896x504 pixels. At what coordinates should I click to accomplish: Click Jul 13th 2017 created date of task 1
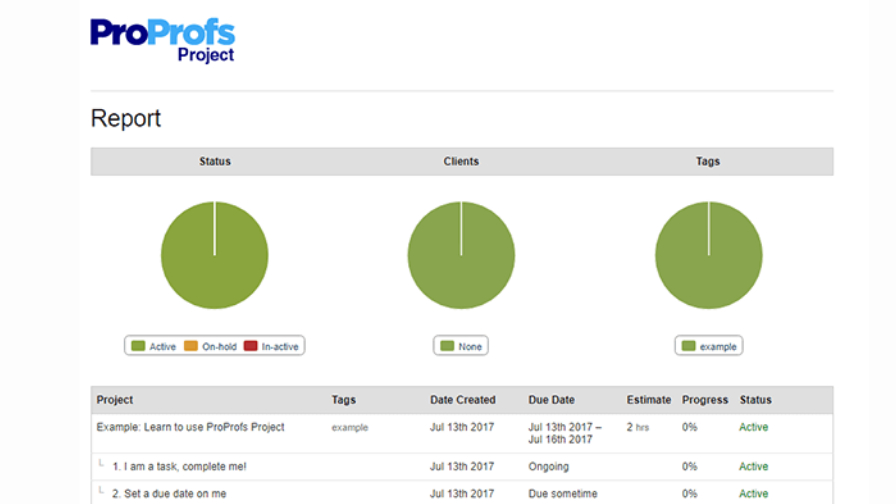tap(462, 466)
